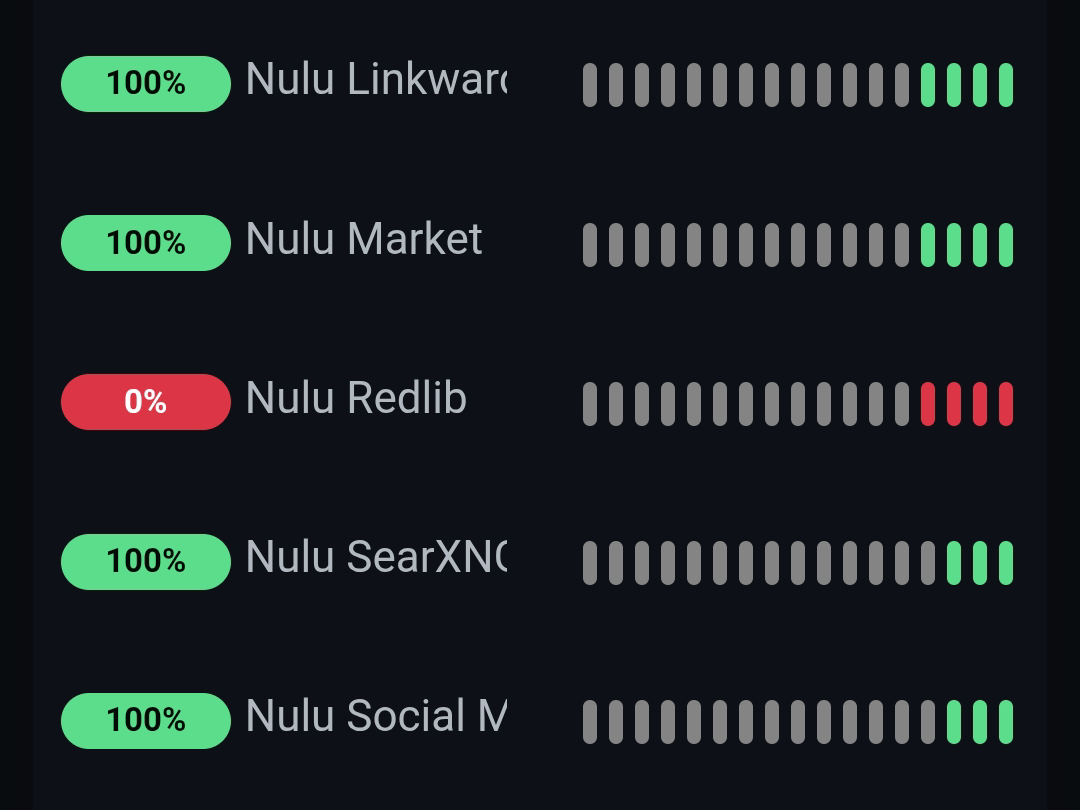Select the earliest green heartbeat in Linkwarden row
Screen dimensions: 1080x810
coord(928,85)
